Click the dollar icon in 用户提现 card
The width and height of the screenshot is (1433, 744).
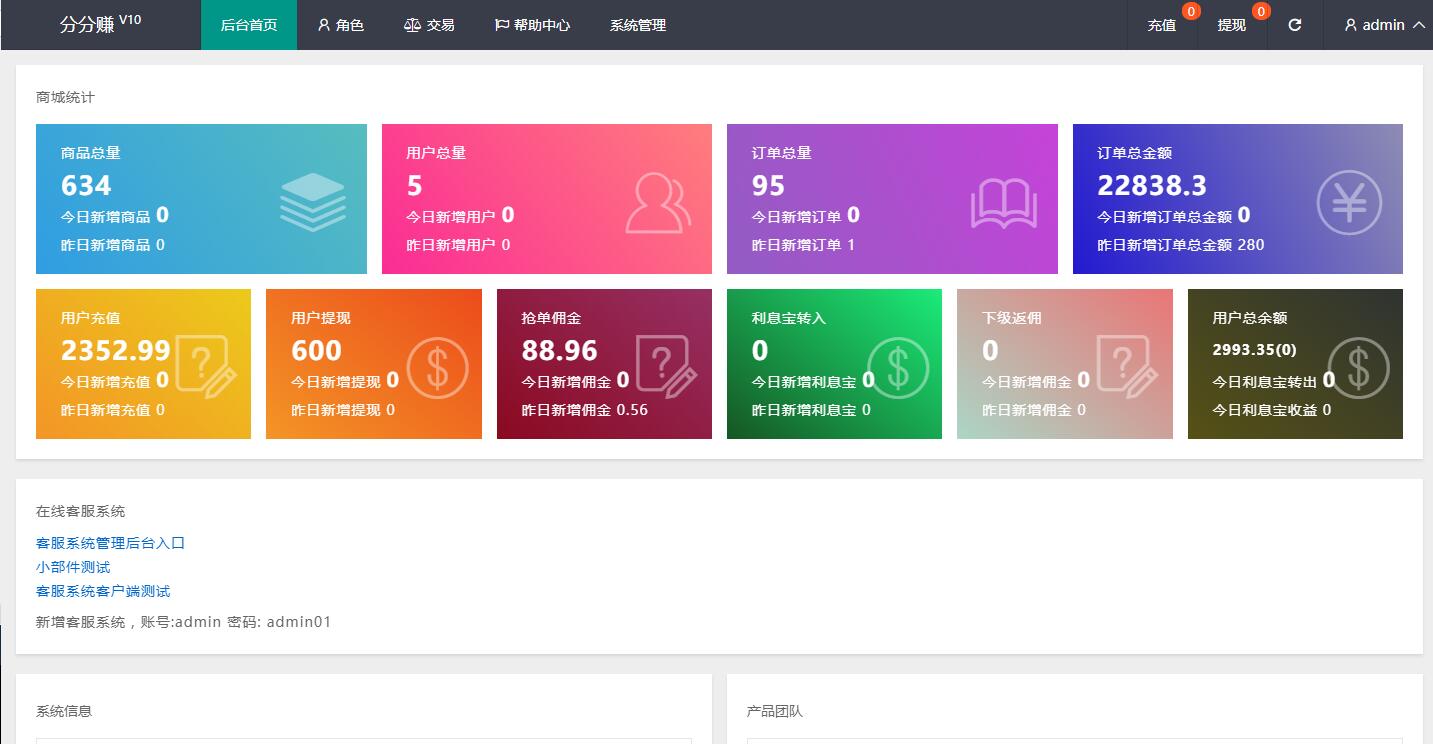[x=437, y=367]
